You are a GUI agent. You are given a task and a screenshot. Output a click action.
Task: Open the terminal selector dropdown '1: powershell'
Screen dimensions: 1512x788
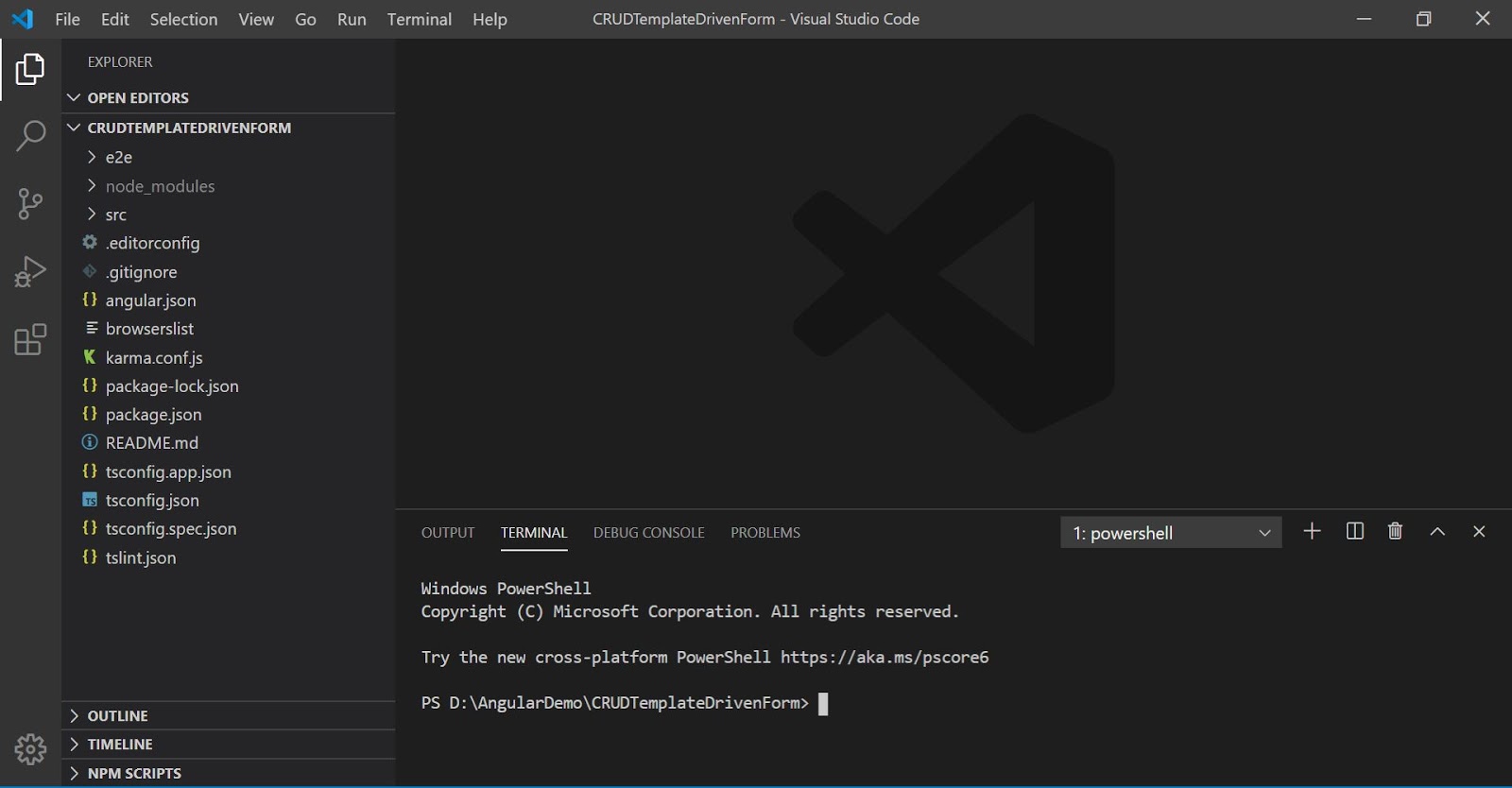[x=1171, y=533]
